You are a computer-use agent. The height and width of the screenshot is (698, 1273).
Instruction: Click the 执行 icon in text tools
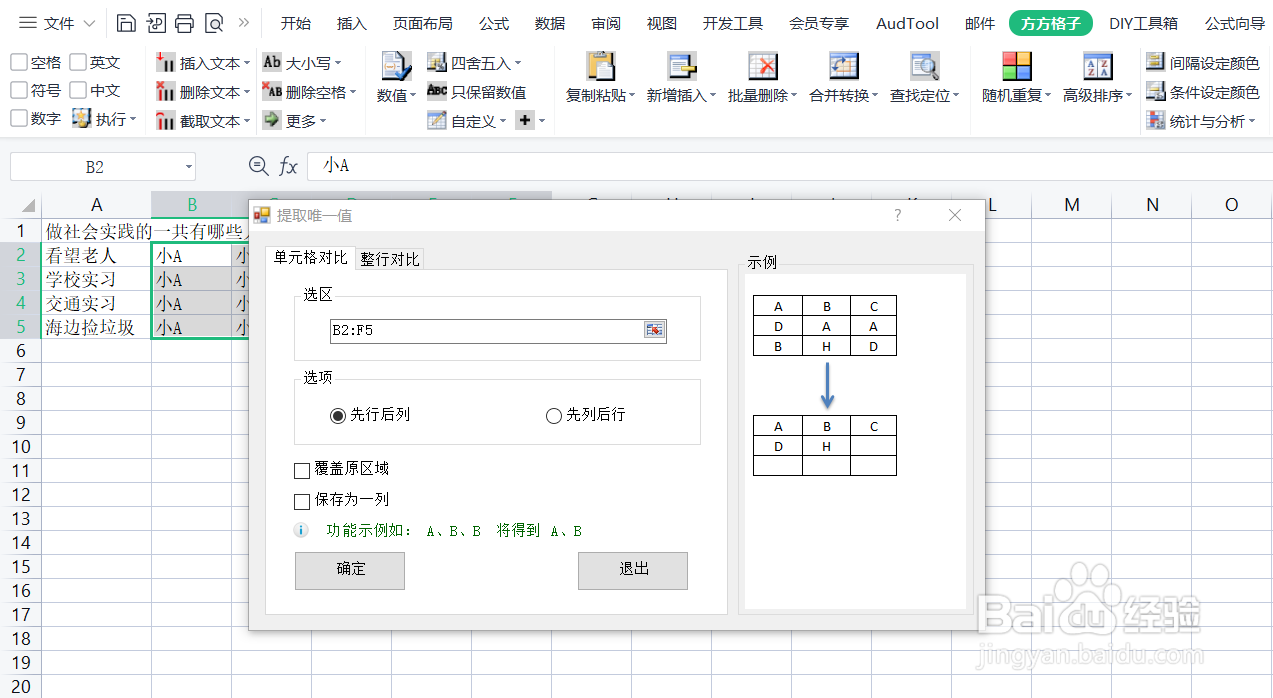[82, 119]
